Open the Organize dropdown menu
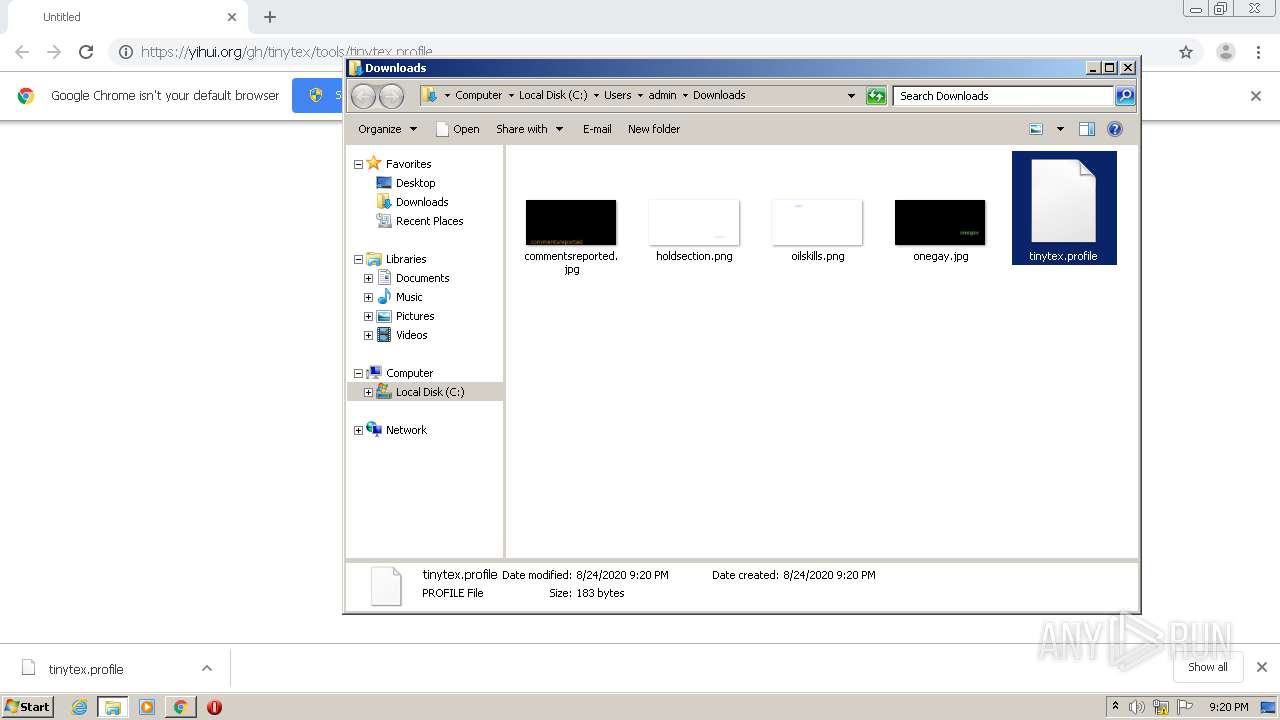Viewport: 1280px width, 720px height. 387,129
